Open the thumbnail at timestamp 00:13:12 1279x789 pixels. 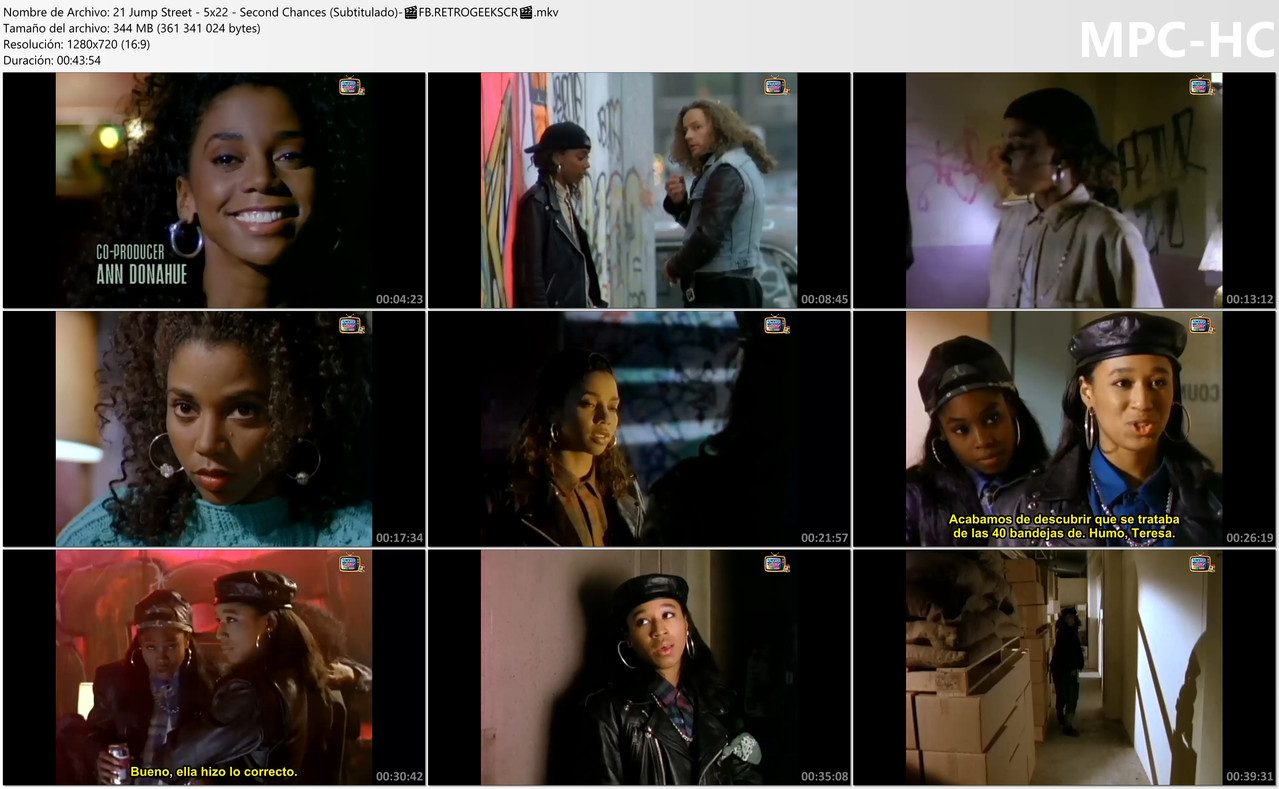[1064, 190]
